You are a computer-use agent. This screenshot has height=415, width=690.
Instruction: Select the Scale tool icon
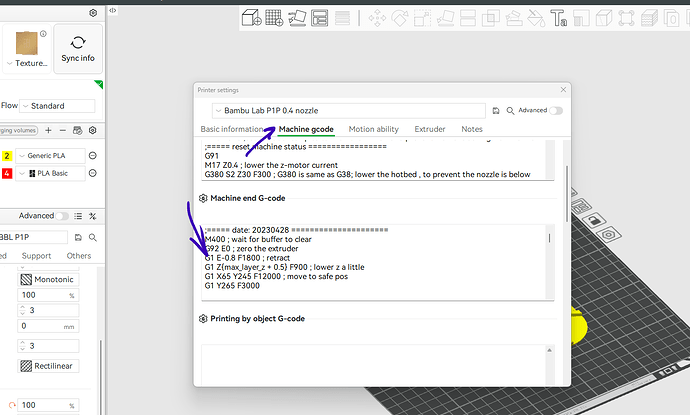[x=422, y=18]
